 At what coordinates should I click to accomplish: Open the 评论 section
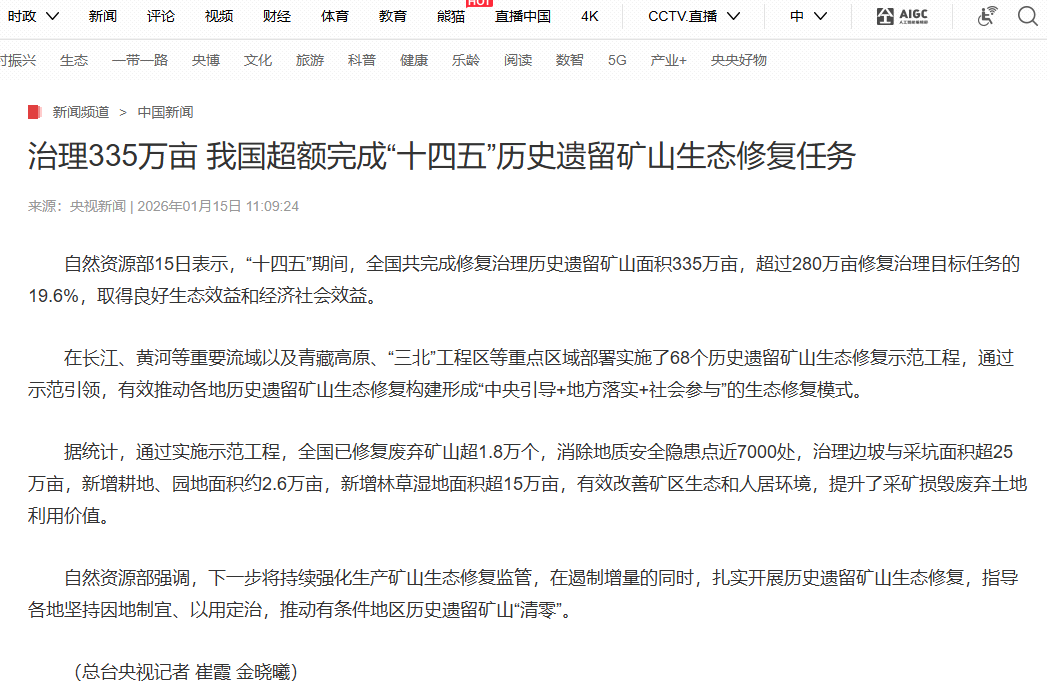pos(161,16)
